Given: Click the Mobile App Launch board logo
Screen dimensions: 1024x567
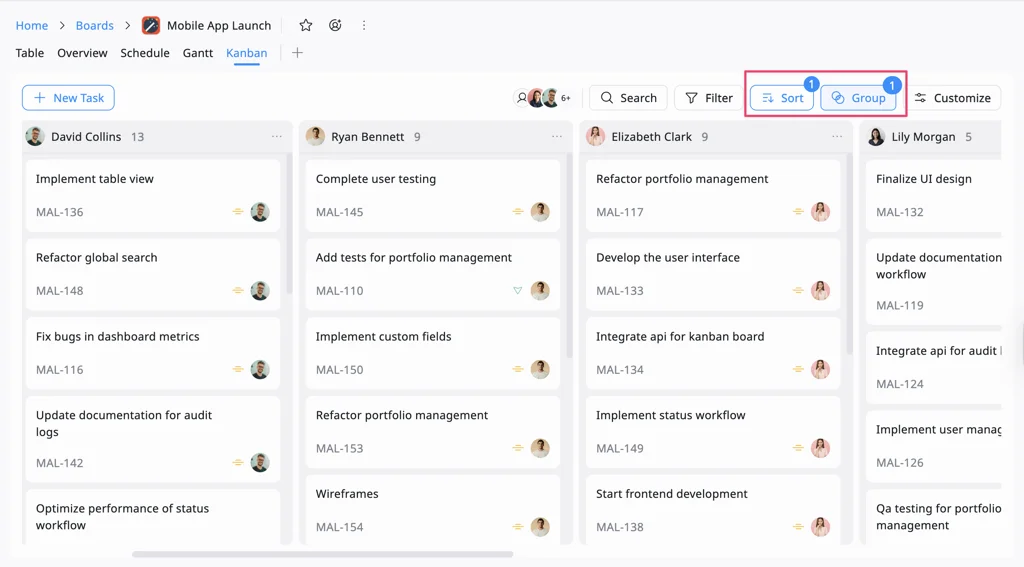Looking at the screenshot, I should 151,25.
